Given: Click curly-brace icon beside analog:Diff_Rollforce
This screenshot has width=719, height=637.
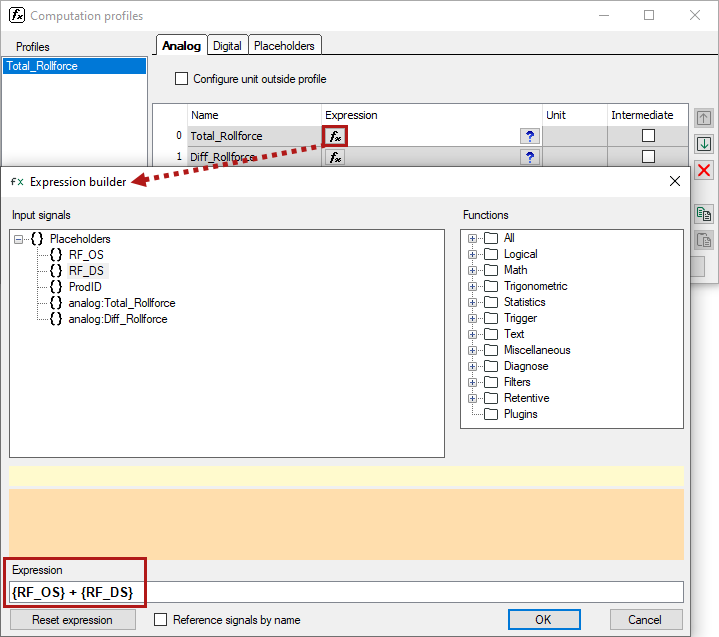Looking at the screenshot, I should [x=56, y=319].
